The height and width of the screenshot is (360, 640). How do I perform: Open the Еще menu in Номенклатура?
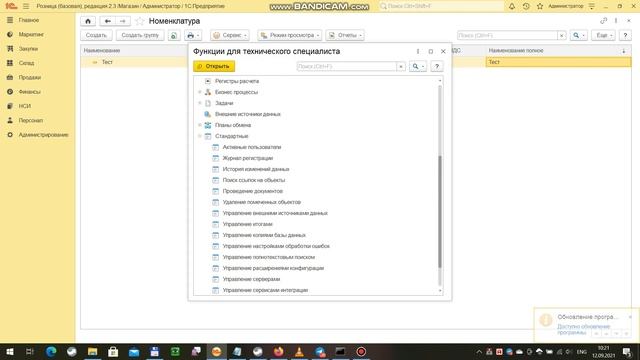[603, 36]
